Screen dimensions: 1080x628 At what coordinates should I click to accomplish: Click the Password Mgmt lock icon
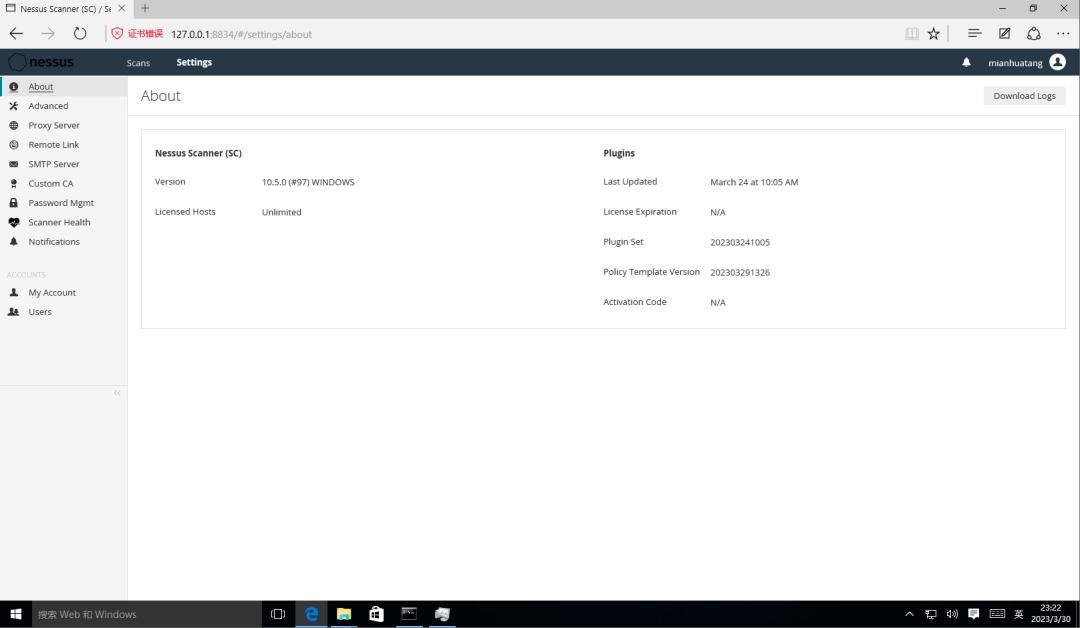click(x=14, y=203)
